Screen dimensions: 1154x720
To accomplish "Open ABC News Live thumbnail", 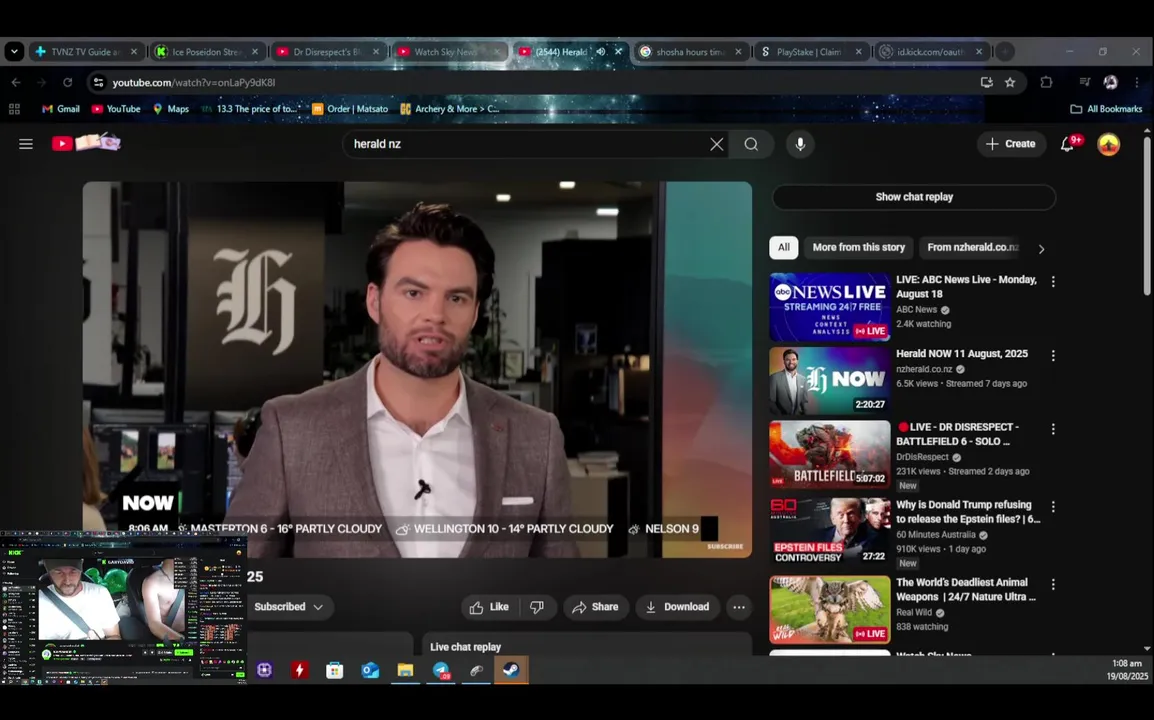I will (829, 307).
